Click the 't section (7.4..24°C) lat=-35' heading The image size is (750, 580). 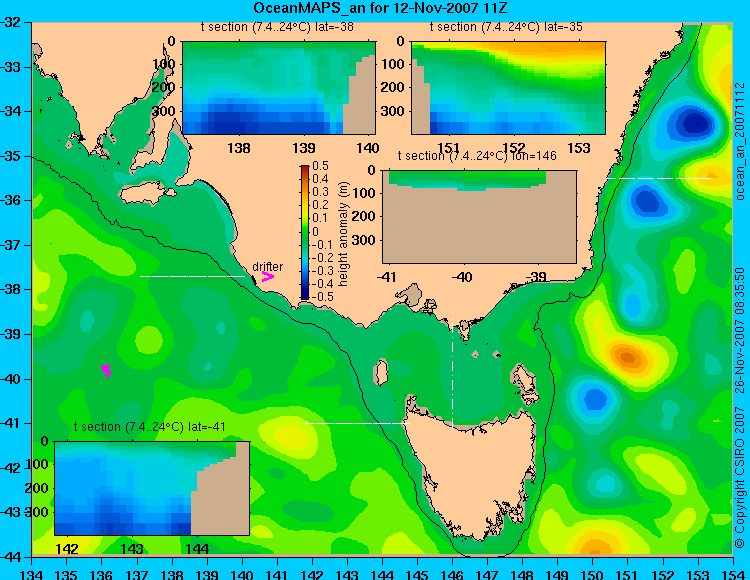coord(506,27)
